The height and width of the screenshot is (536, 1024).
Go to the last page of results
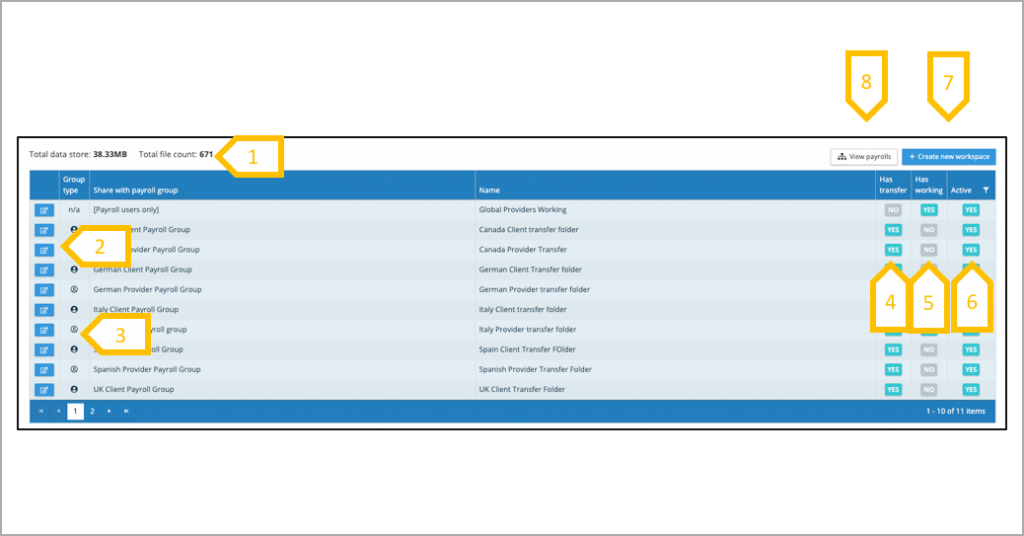coord(126,411)
